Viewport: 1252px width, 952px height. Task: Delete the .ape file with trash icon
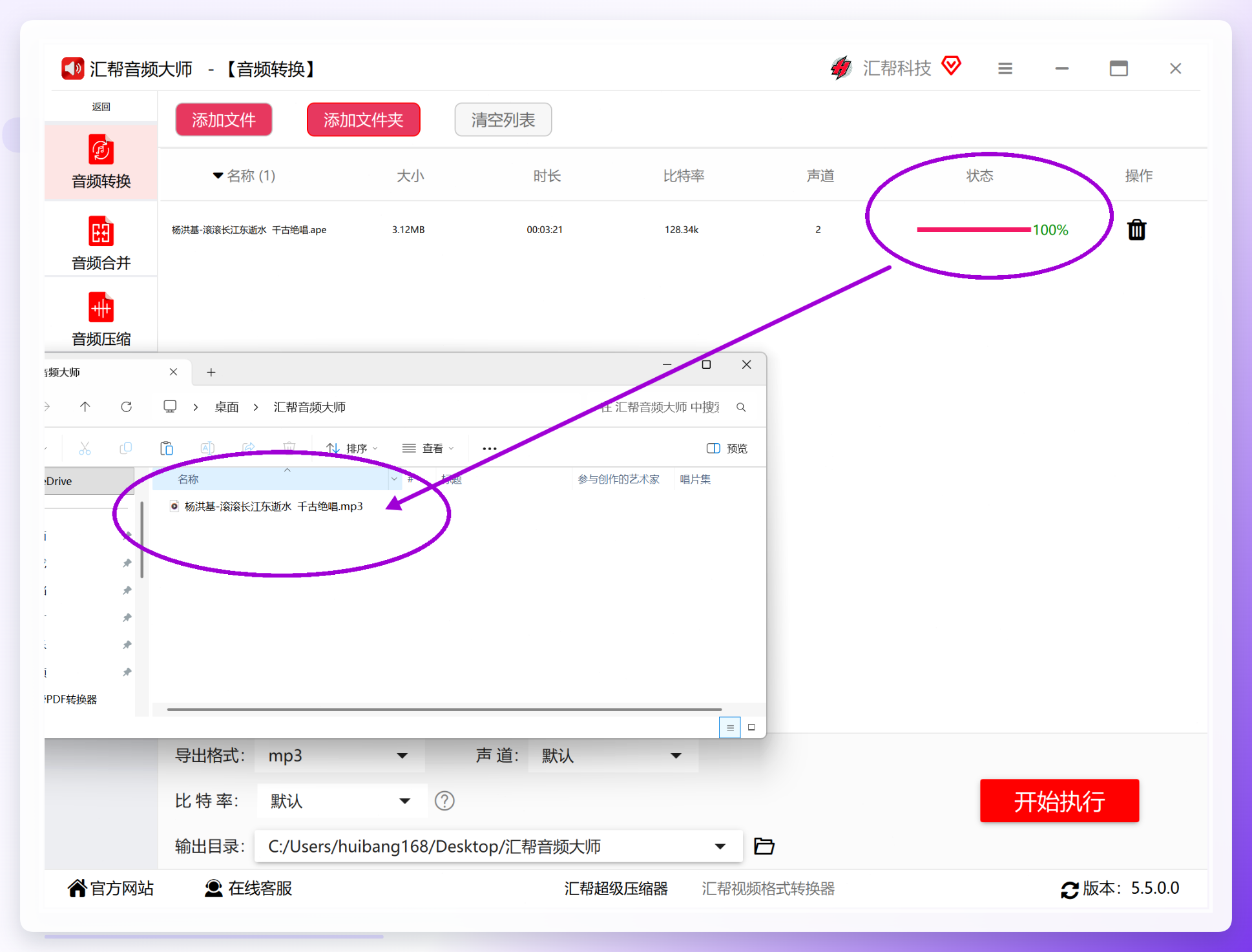pos(1136,229)
